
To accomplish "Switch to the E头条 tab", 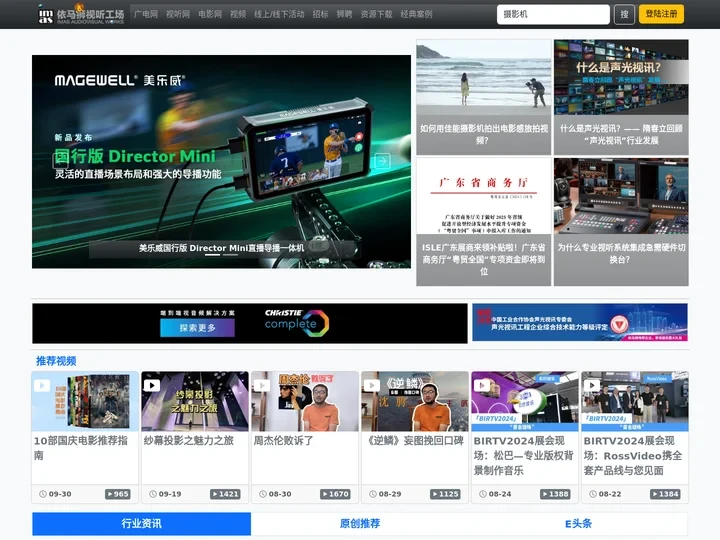I will [x=579, y=523].
